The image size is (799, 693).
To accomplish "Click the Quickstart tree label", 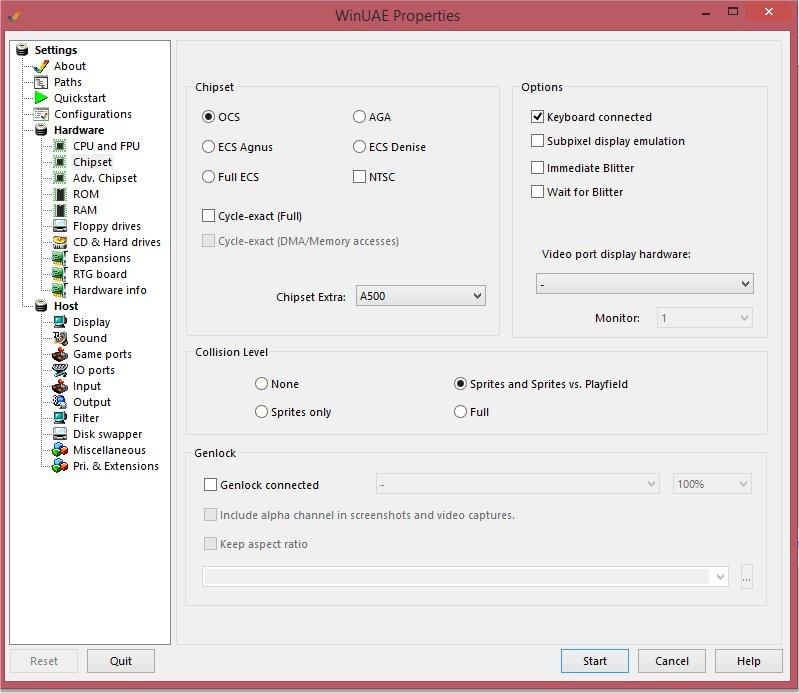I will tap(80, 98).
